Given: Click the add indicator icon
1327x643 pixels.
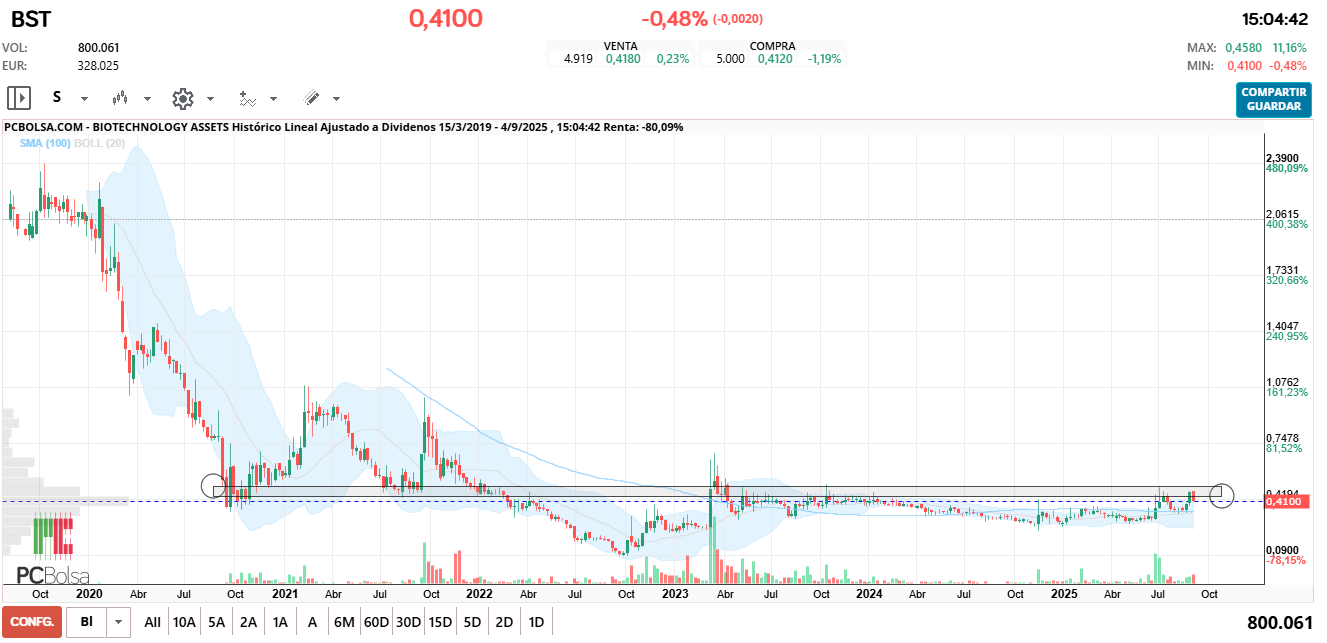Looking at the screenshot, I should click(247, 98).
